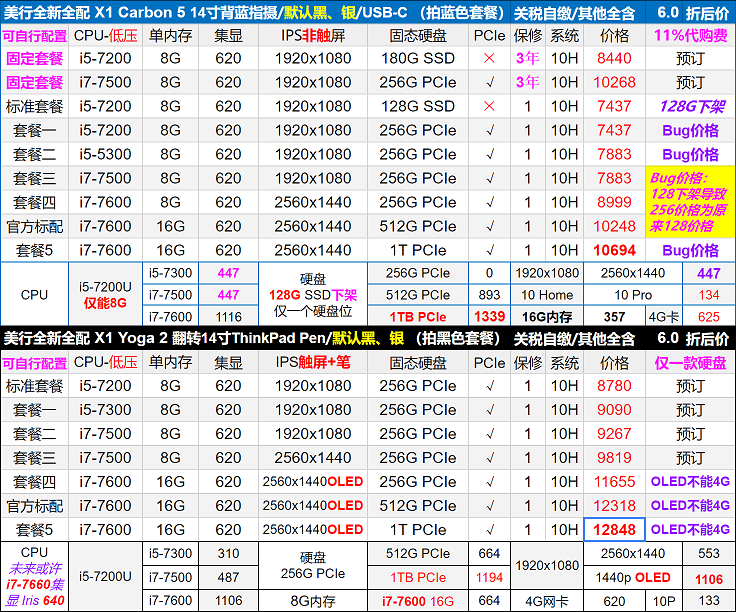Image resolution: width=736 pixels, height=612 pixels.
Task: Select the Yoga price '8780'
Action: 614,386
